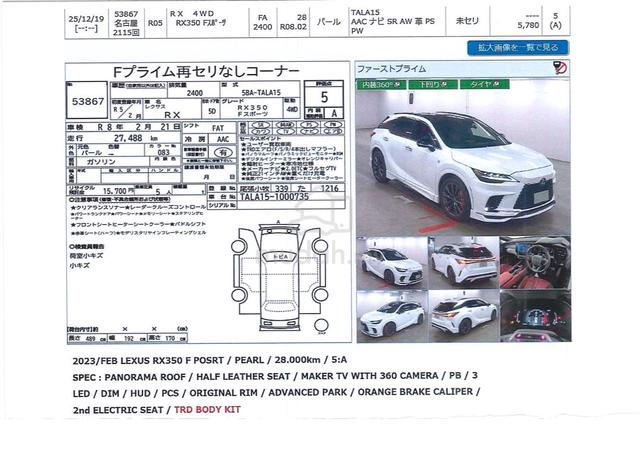Click the FAT shift type field
Image resolution: width=640 pixels, height=452 pixels.
coord(218,128)
